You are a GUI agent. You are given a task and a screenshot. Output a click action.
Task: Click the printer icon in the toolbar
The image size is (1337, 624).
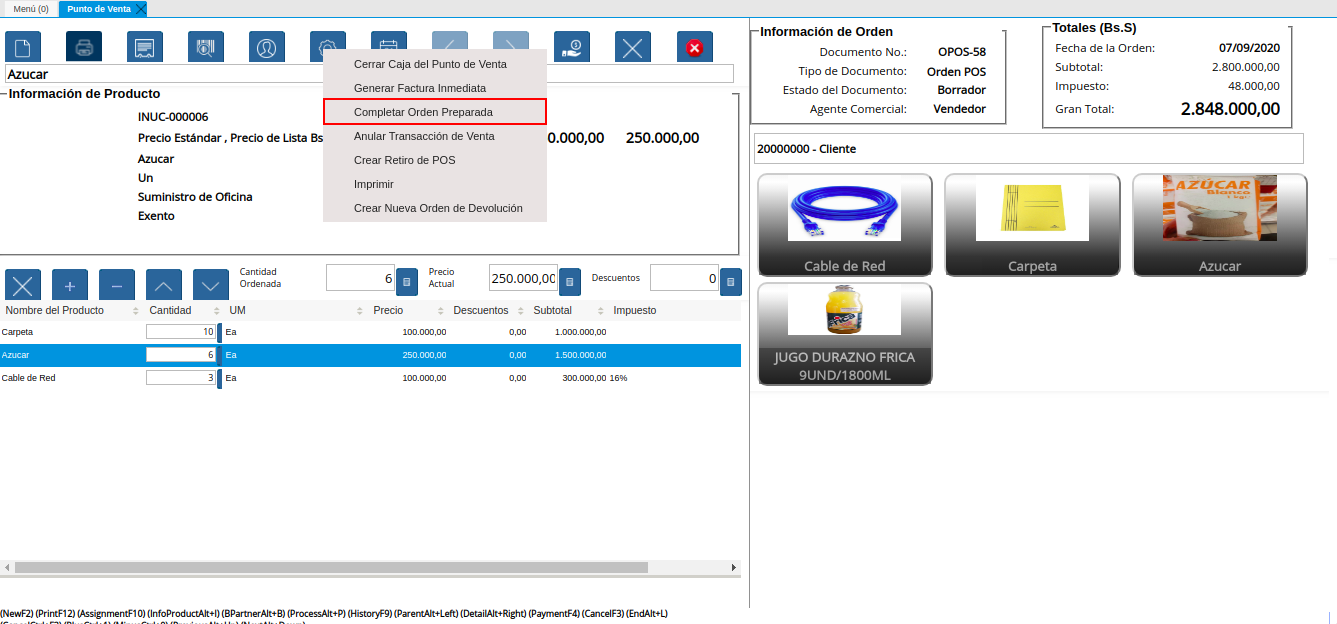(x=84, y=46)
